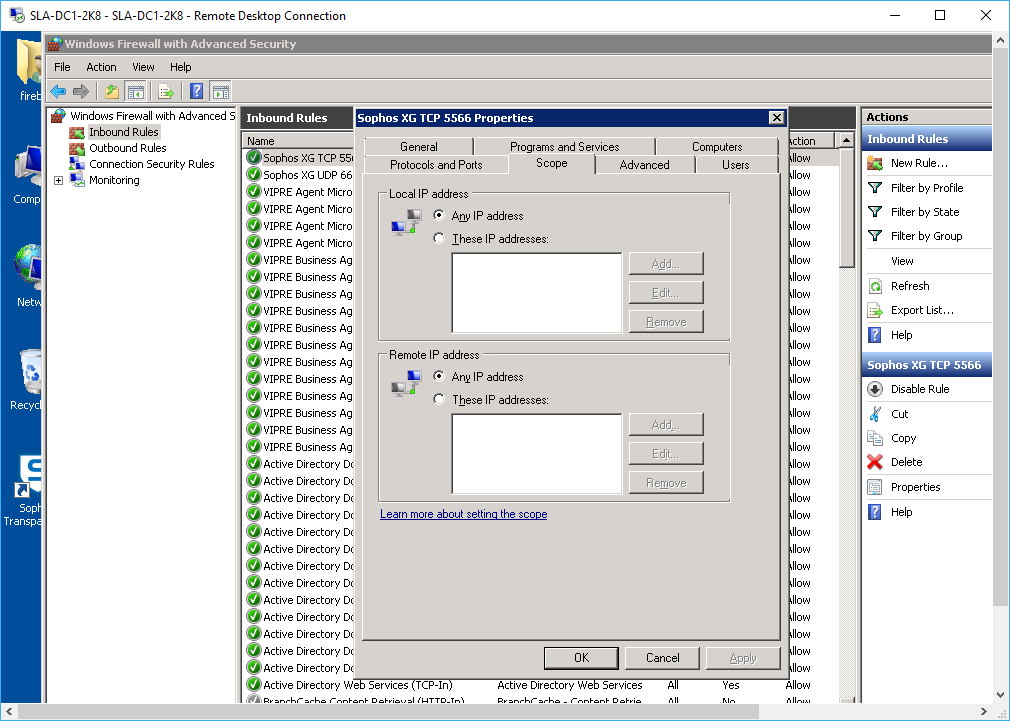Viewport: 1010px width, 721px height.
Task: Switch to the Programs and Services tab
Action: coord(564,147)
